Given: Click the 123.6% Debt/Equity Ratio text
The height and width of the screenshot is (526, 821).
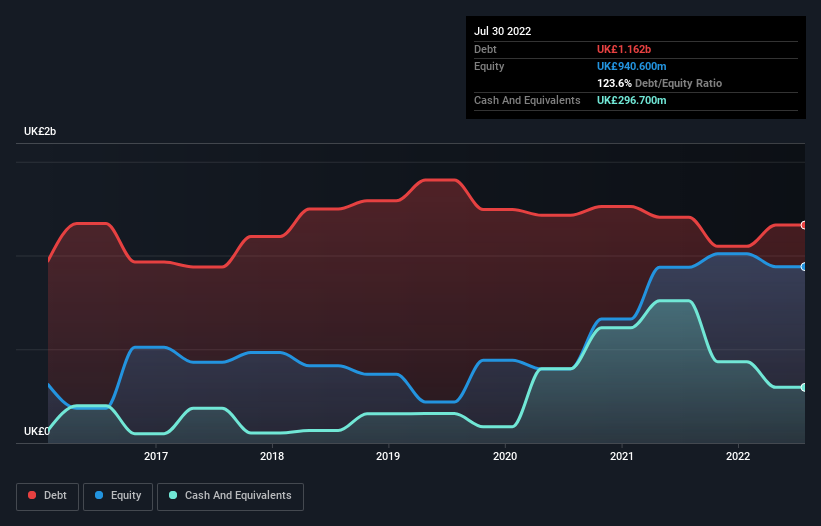Looking at the screenshot, I should (x=659, y=83).
